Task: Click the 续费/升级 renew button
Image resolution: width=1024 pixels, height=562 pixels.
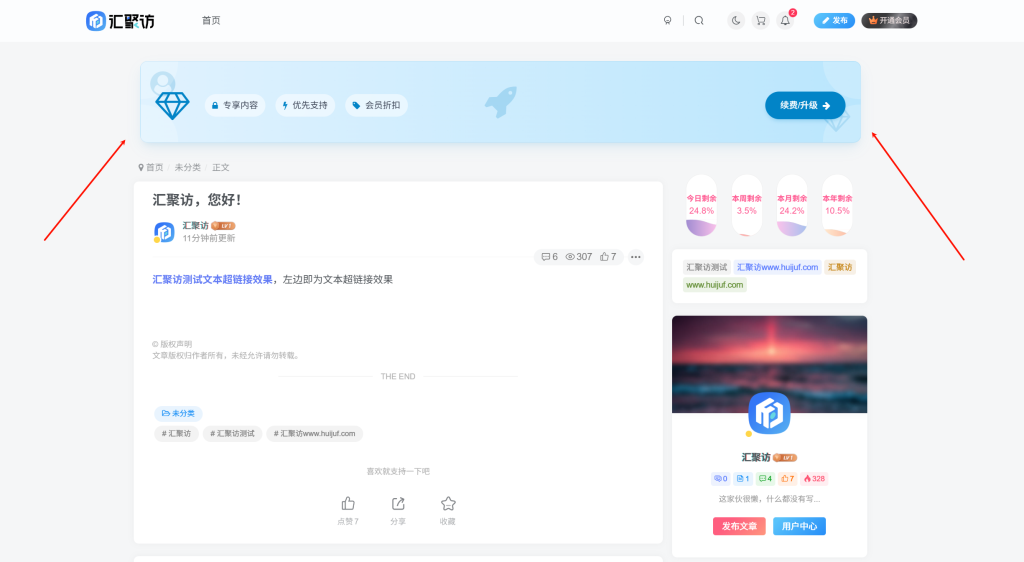Action: click(805, 105)
